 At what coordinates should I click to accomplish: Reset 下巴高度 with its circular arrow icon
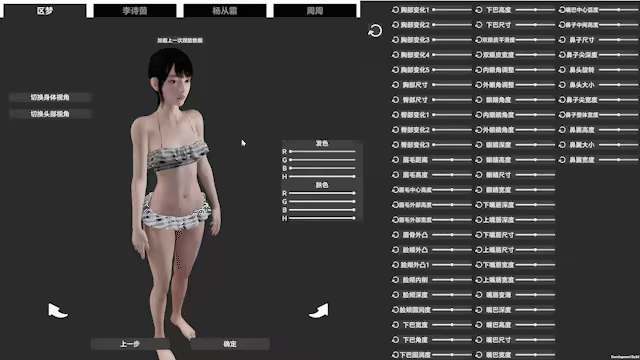click(x=479, y=10)
